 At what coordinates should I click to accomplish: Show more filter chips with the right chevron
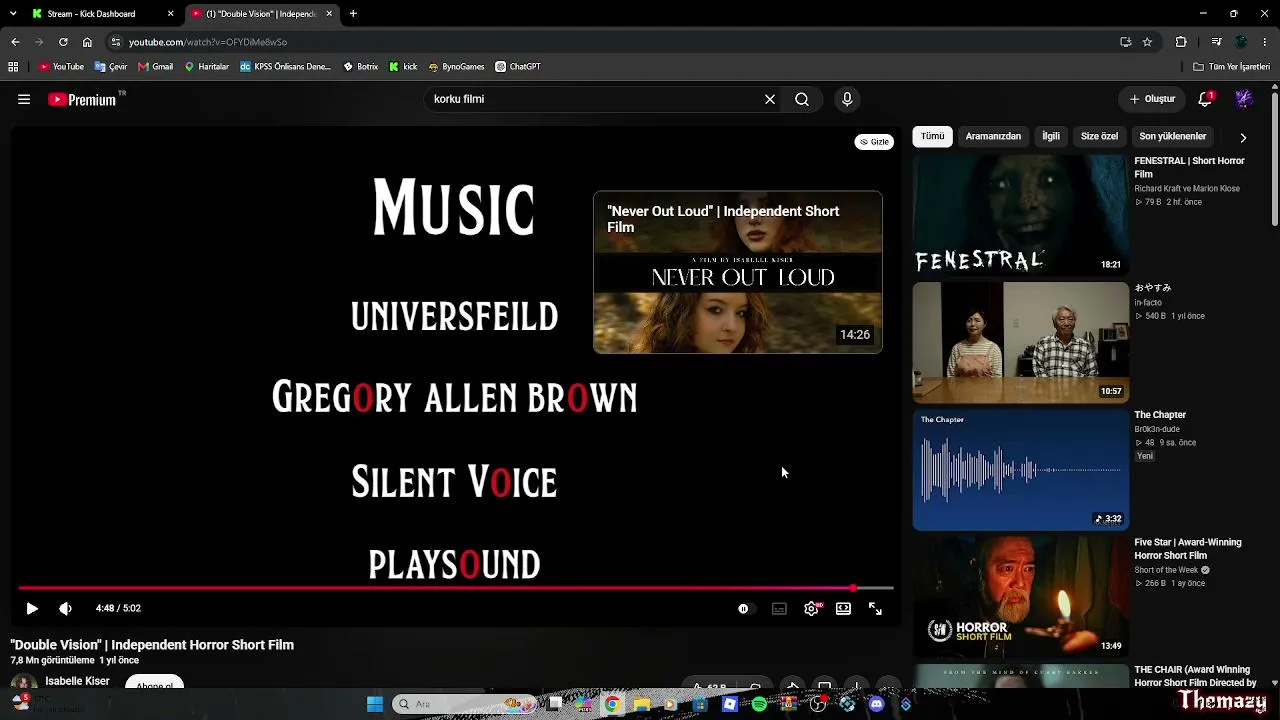coord(1243,137)
